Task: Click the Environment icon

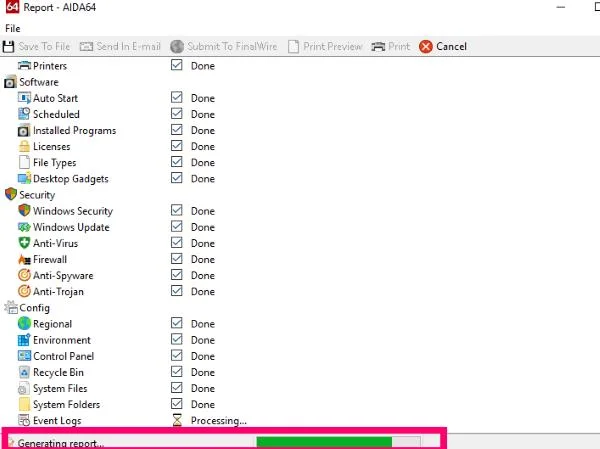Action: click(x=24, y=340)
